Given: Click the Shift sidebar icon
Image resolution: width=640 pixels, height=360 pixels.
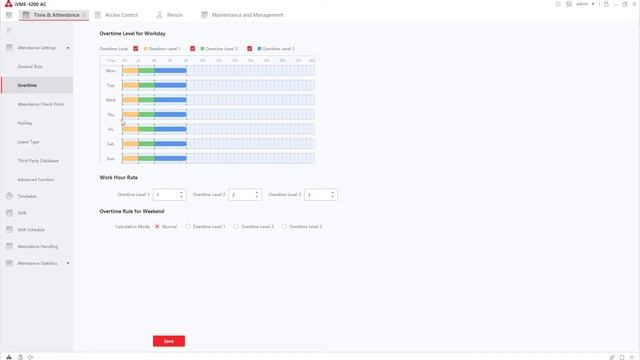Looking at the screenshot, I should (x=9, y=213).
